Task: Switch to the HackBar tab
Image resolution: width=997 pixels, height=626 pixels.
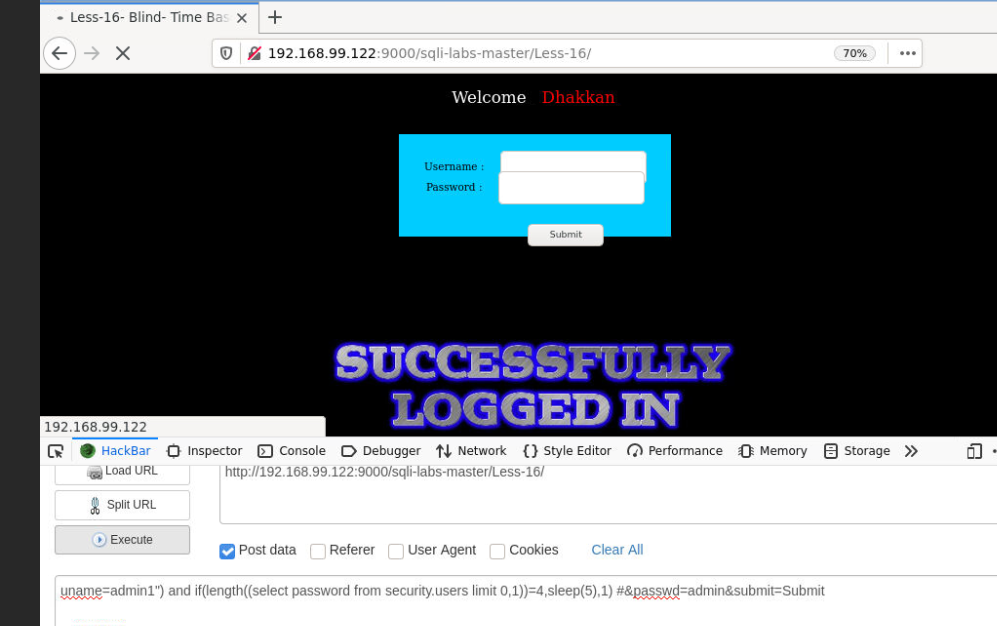Action: pyautogui.click(x=116, y=451)
